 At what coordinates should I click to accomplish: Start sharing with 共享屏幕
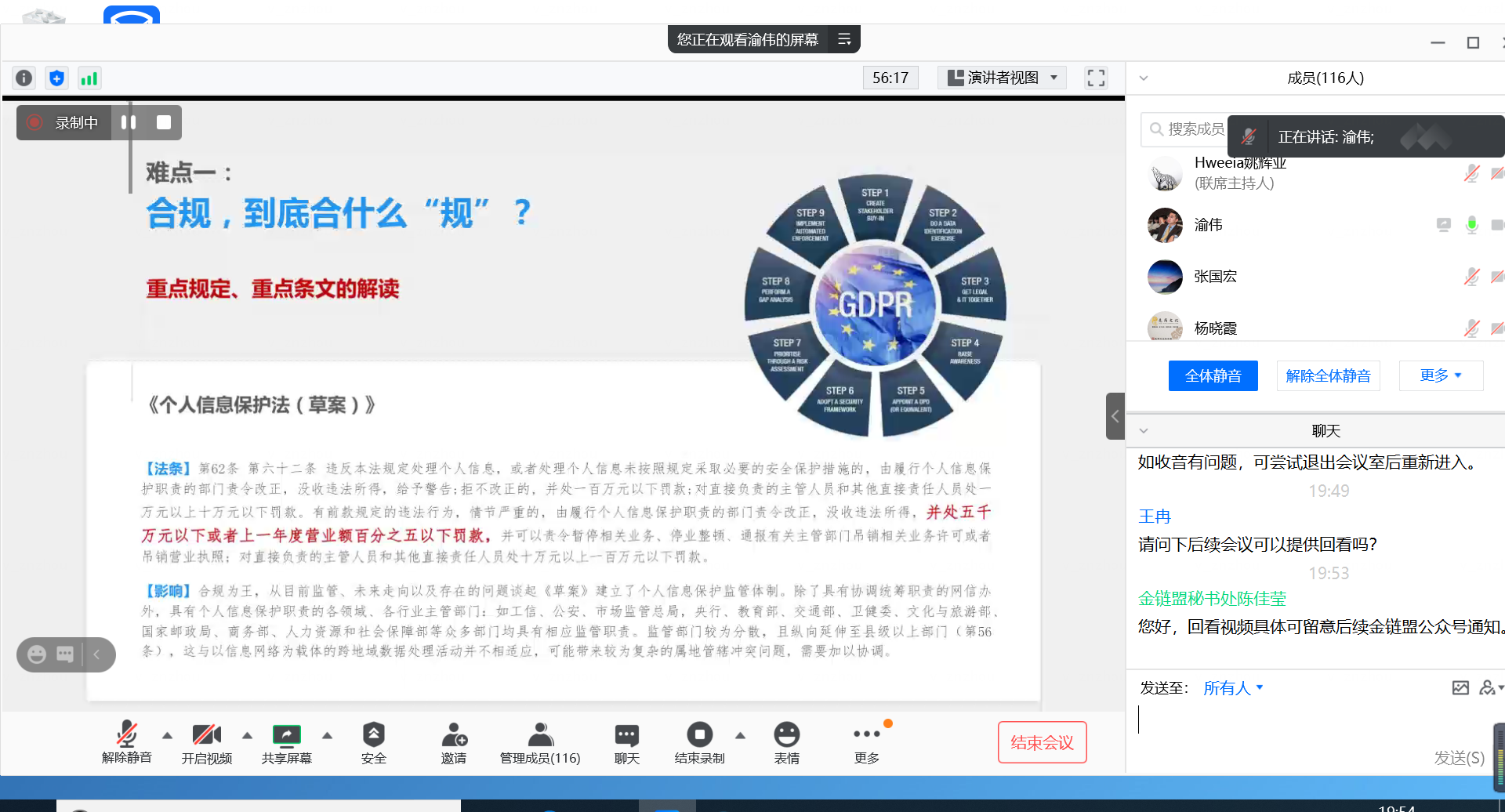(287, 743)
